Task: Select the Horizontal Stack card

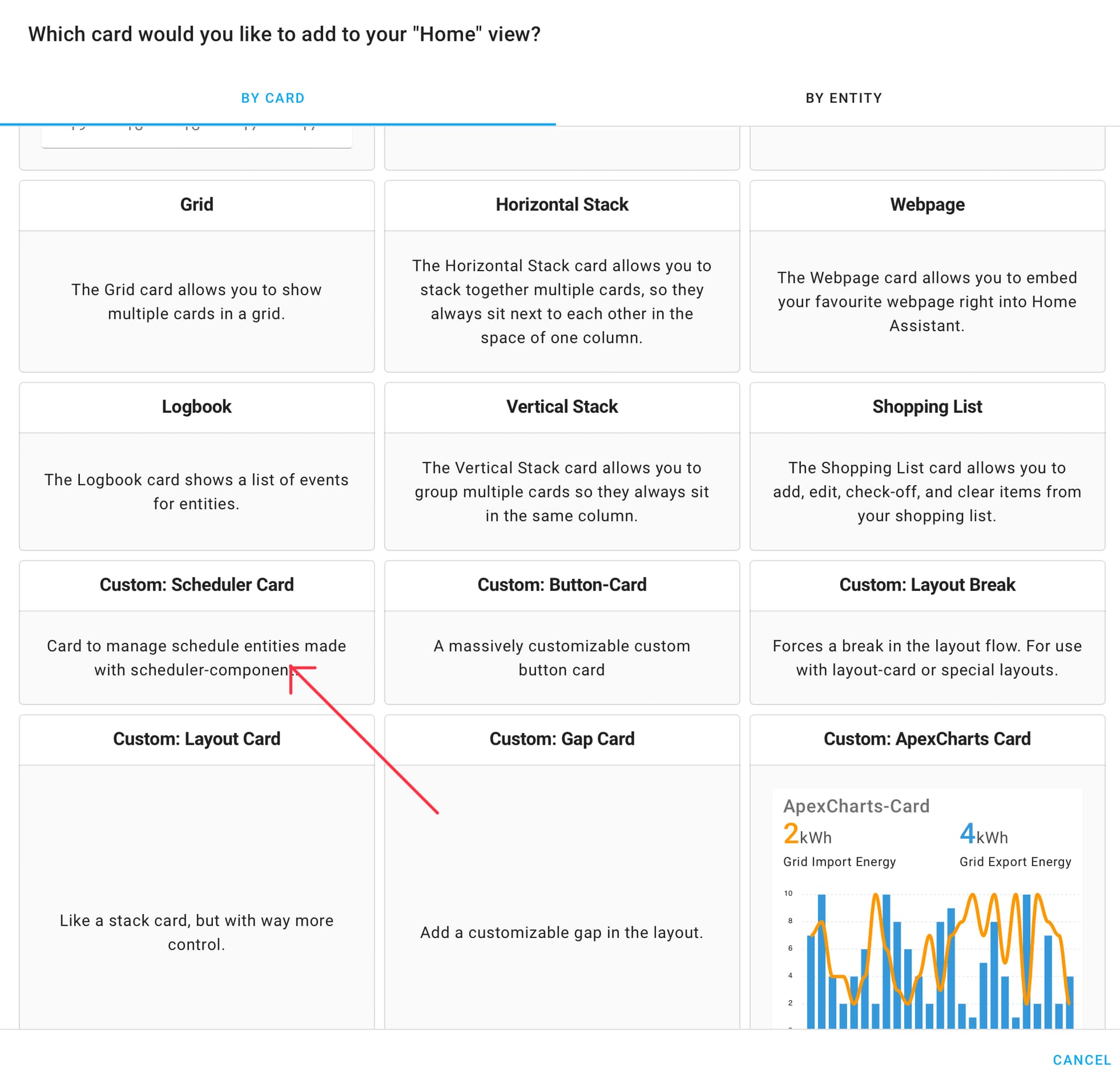Action: (562, 277)
